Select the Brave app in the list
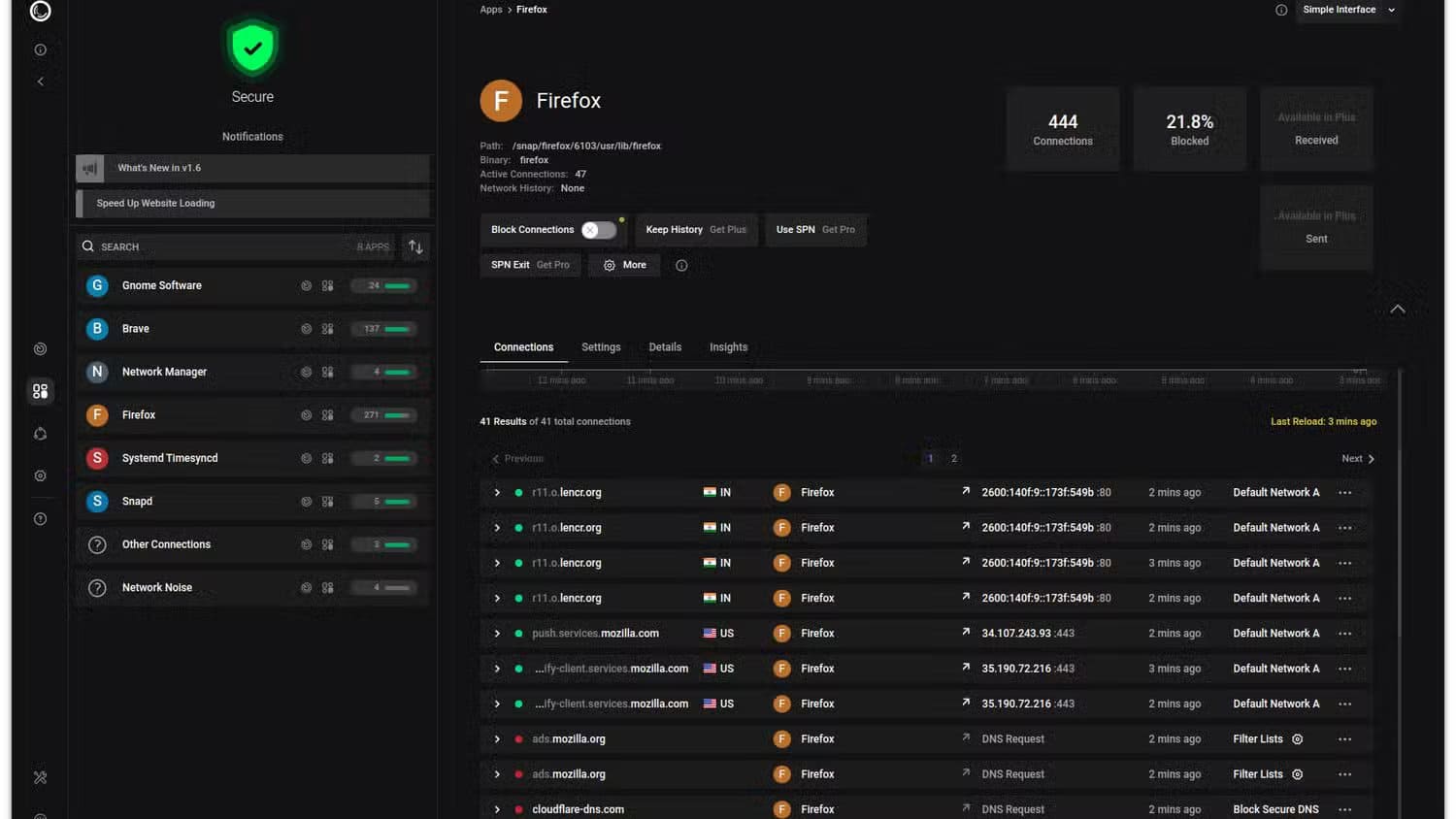The width and height of the screenshot is (1456, 819). 252,329
